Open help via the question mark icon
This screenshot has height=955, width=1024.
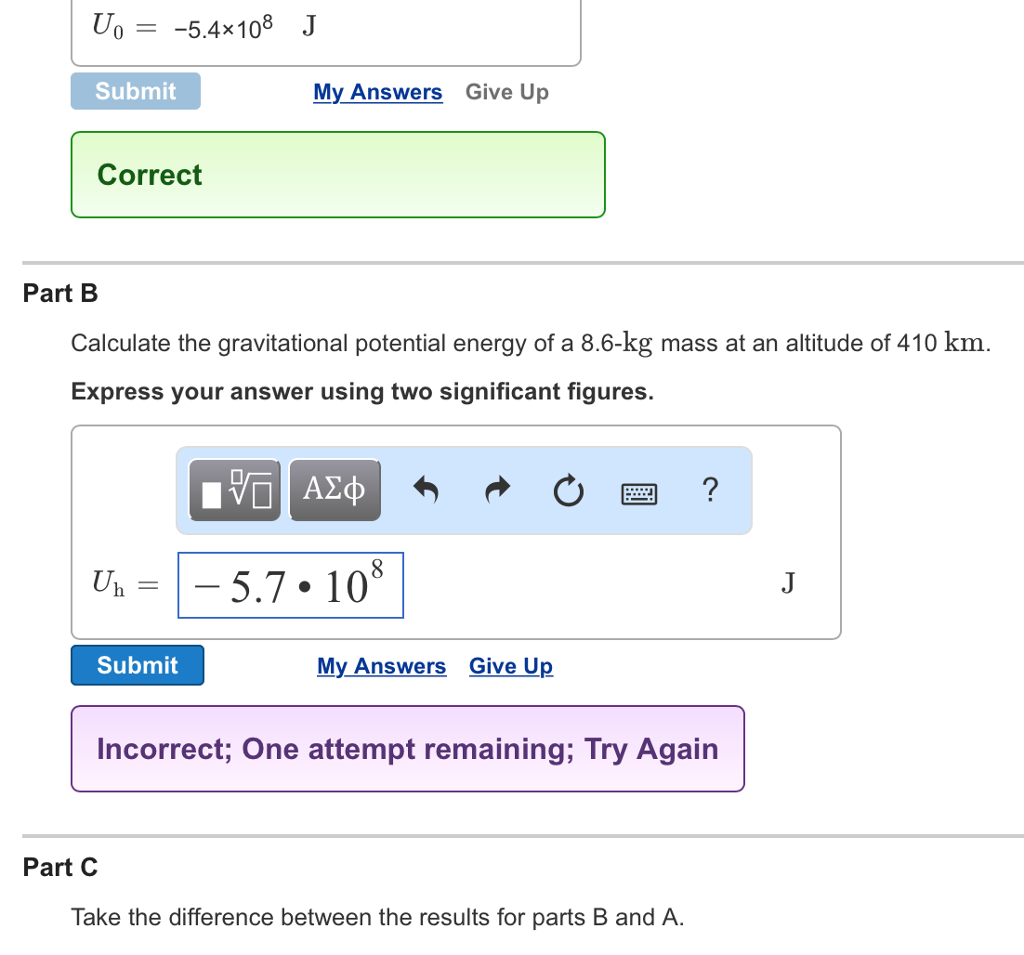point(710,490)
